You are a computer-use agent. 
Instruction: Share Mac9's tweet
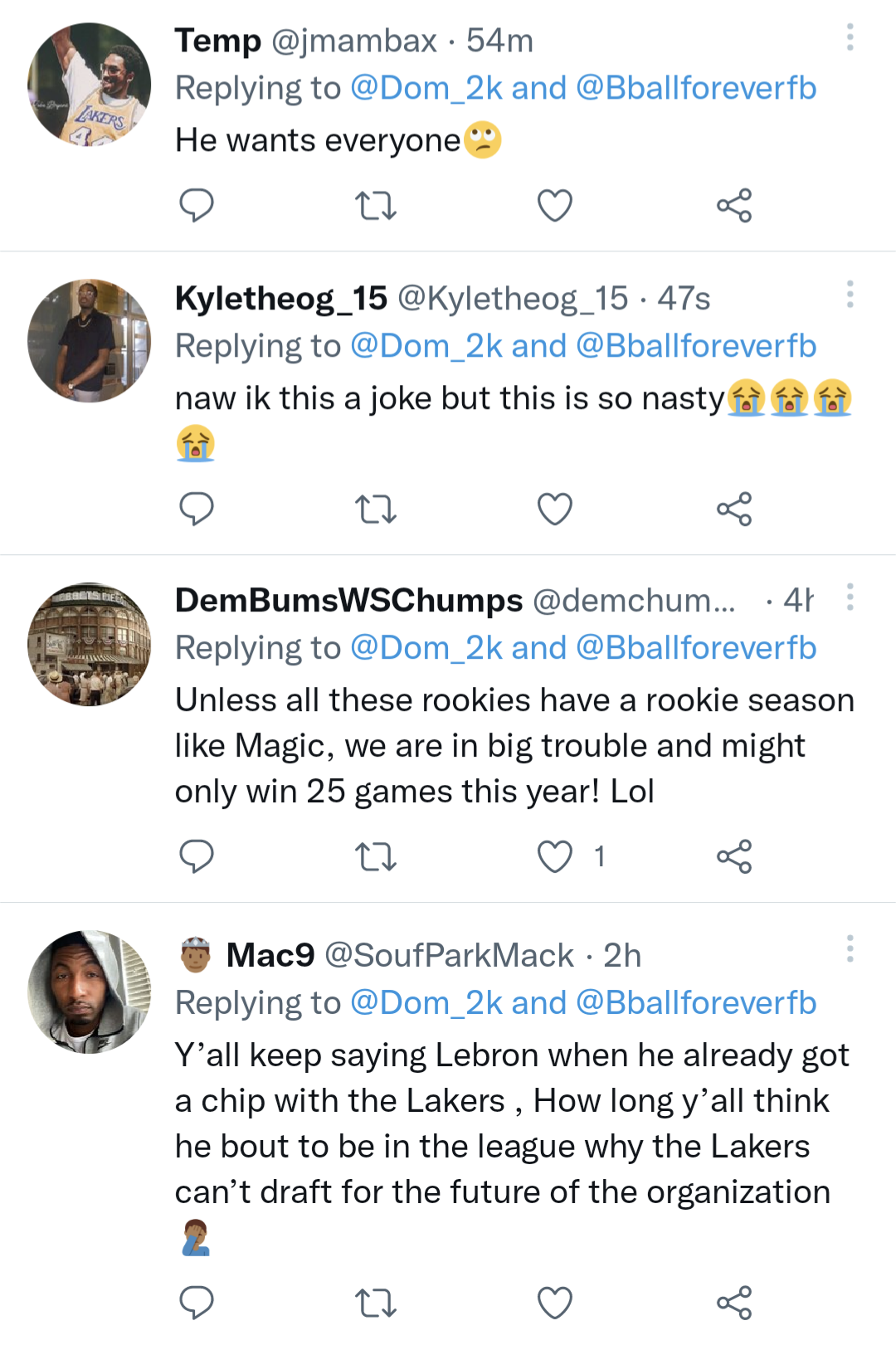(x=734, y=1303)
